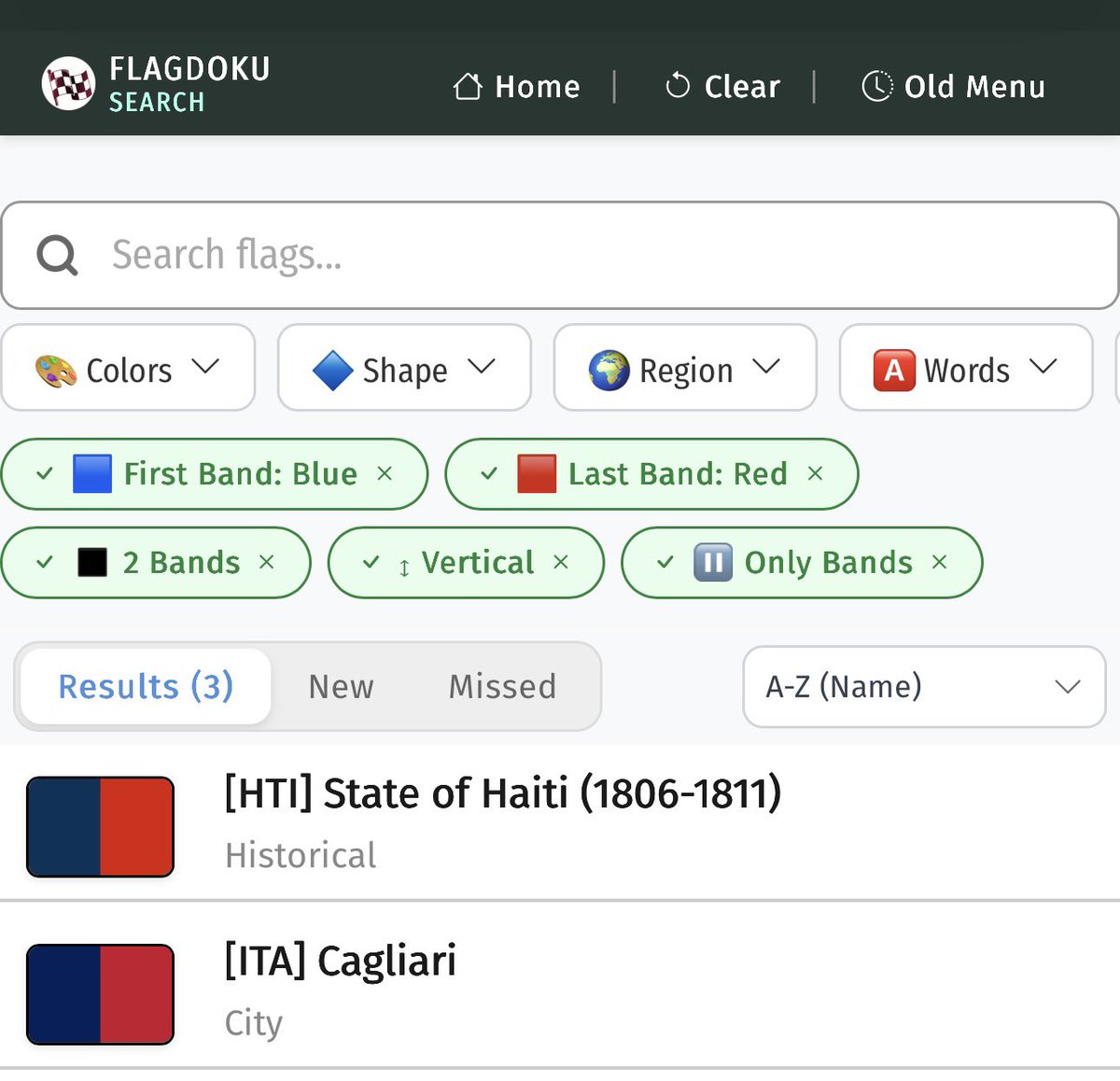Click the palette icon on the Colors filter
The image size is (1120, 1081).
click(x=56, y=369)
